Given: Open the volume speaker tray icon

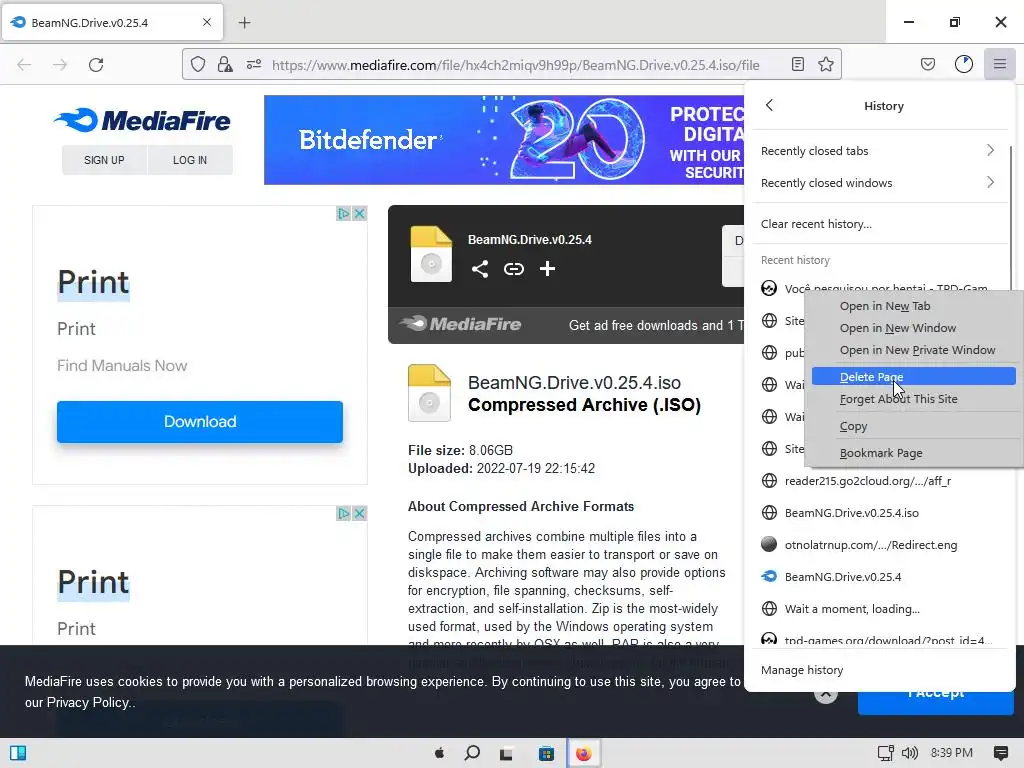Looking at the screenshot, I should (x=910, y=753).
